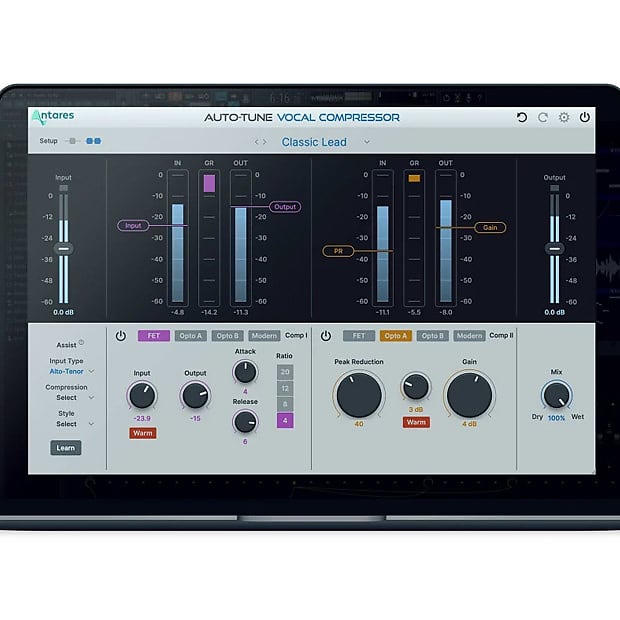
Task: Click the main Output fader handle
Action: click(x=555, y=249)
